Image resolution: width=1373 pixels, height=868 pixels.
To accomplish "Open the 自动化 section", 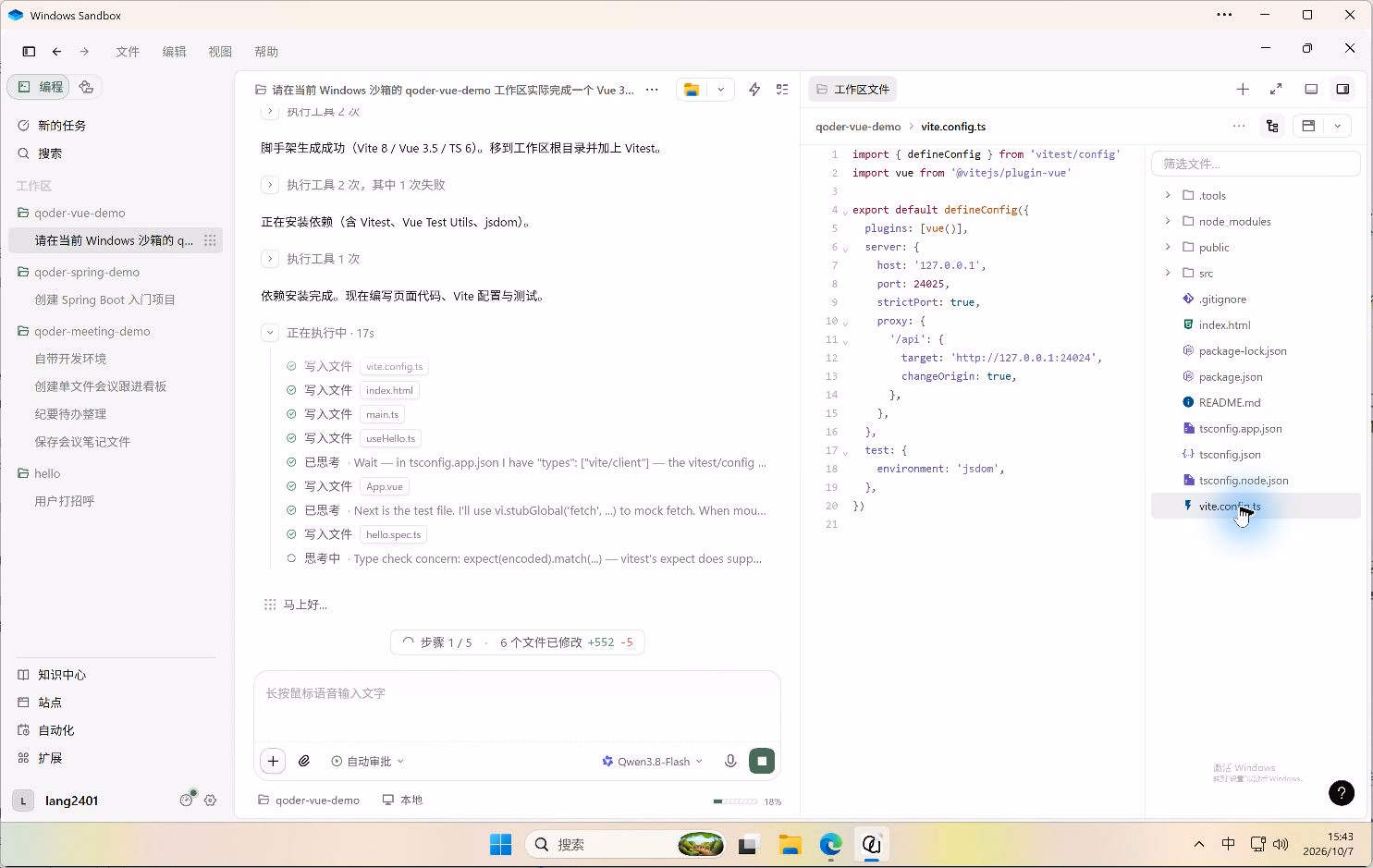I will tap(55, 730).
